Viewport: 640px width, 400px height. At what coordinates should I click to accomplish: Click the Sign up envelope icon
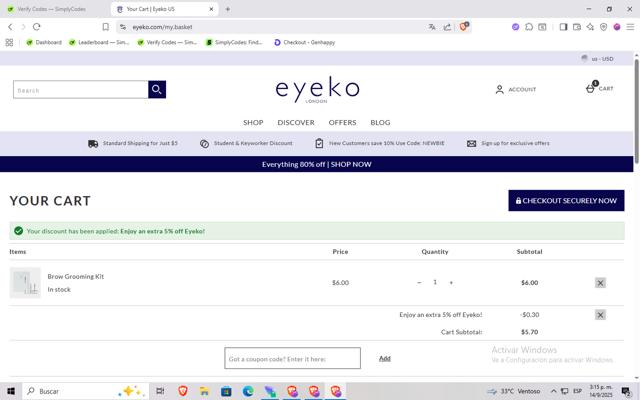pyautogui.click(x=471, y=143)
